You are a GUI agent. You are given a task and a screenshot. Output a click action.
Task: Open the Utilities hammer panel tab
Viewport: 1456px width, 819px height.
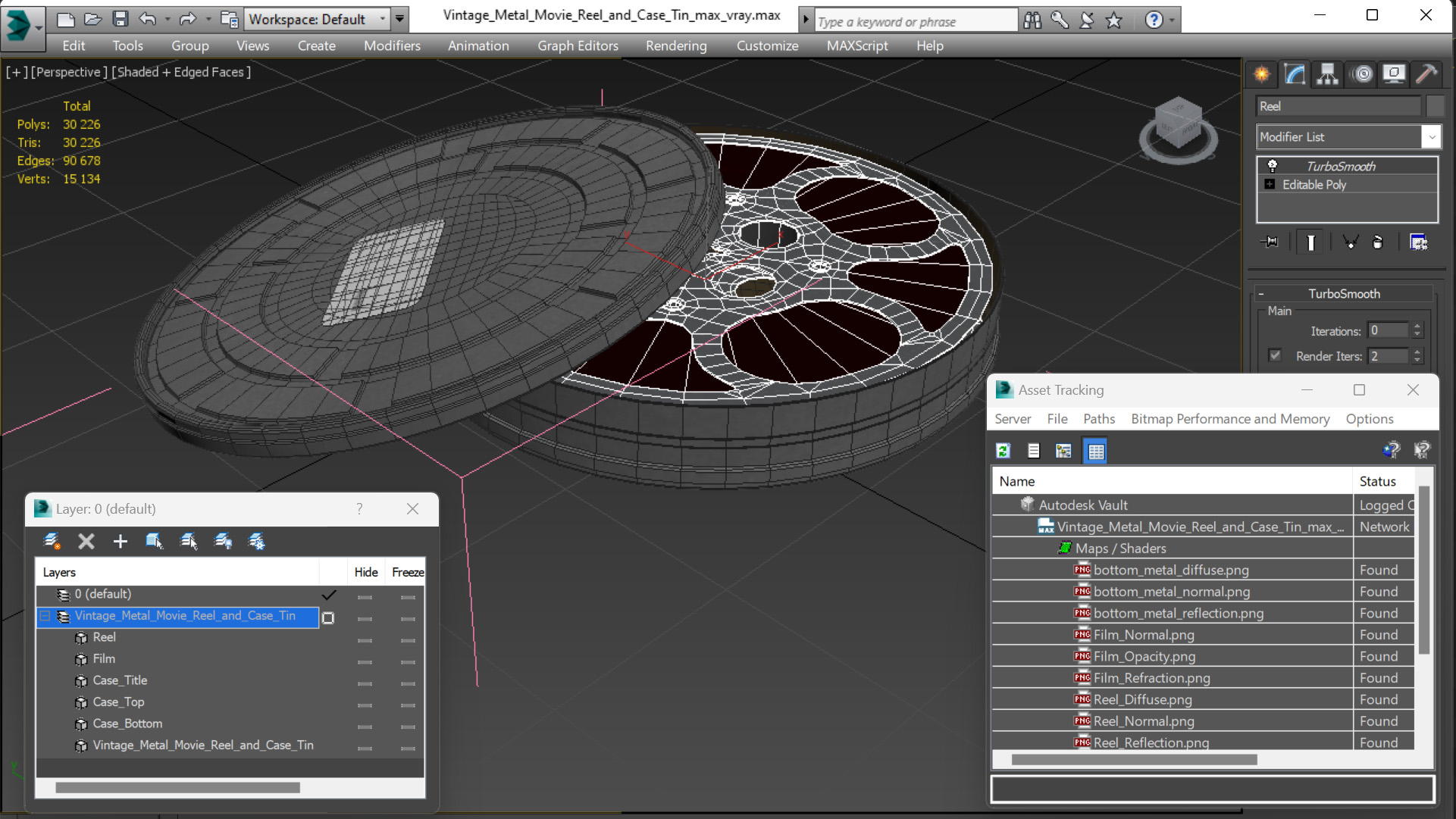pyautogui.click(x=1426, y=74)
